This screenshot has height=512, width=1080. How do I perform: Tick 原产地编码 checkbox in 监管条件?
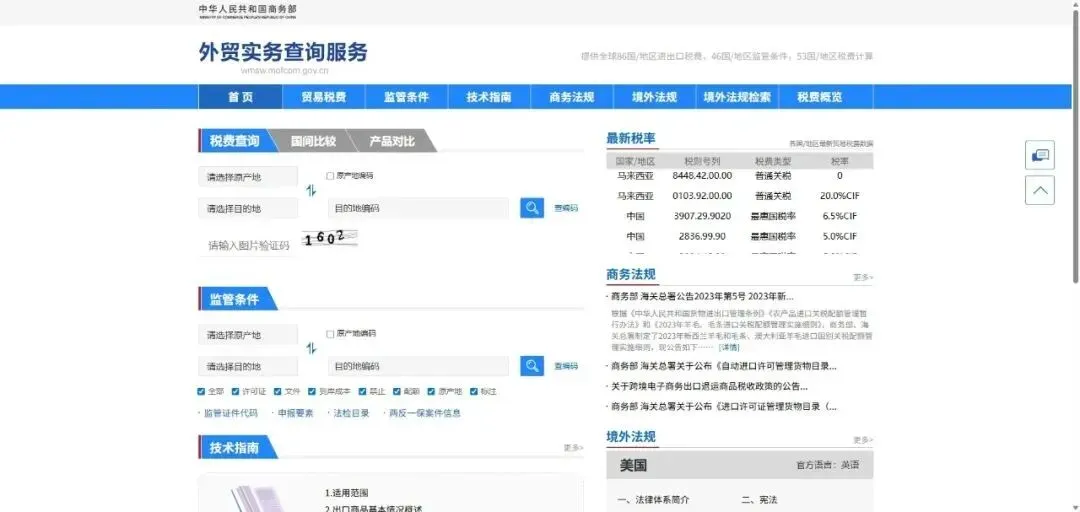[x=331, y=334]
